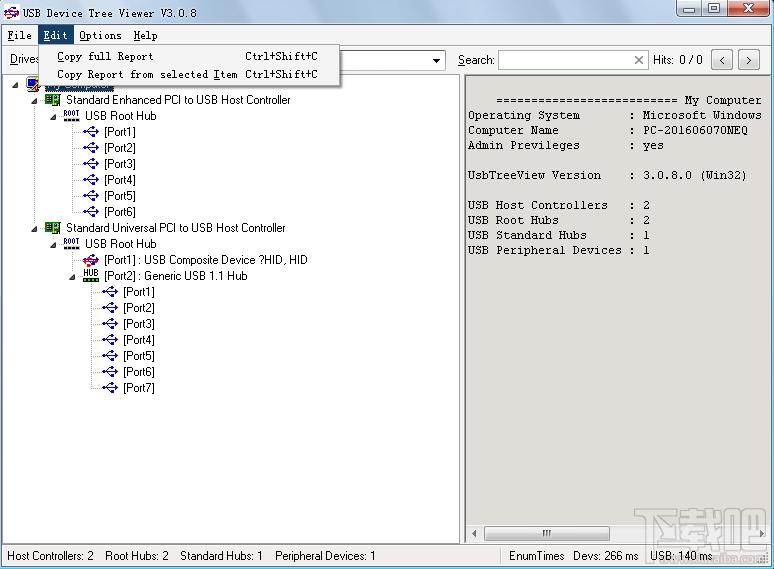Click the app icon in title bar
Screen dimensions: 774x569
click(11, 13)
